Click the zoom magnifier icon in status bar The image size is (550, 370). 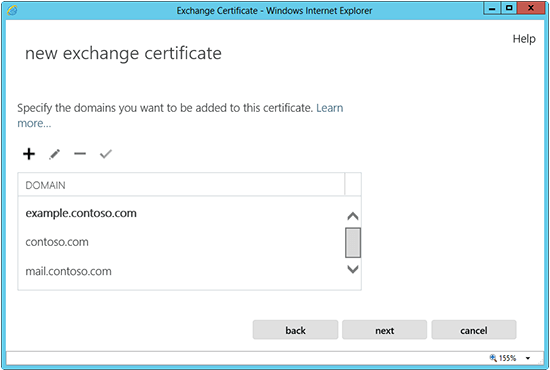click(x=493, y=358)
